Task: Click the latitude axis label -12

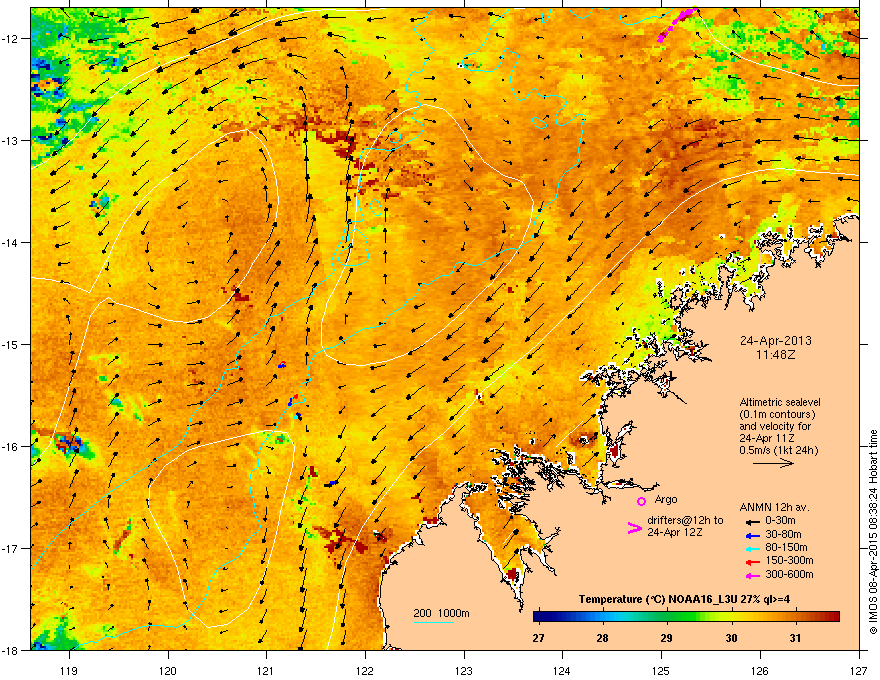Action: 12,38
